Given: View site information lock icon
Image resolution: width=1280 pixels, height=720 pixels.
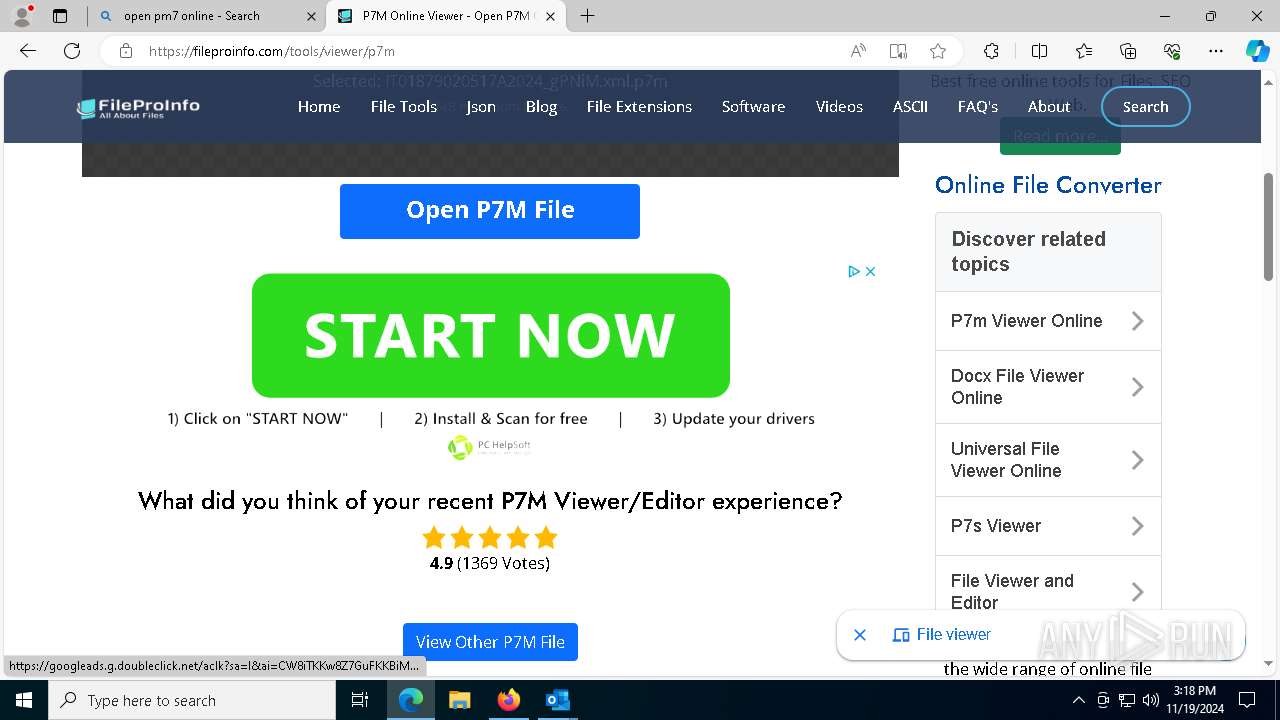Looking at the screenshot, I should (126, 51).
